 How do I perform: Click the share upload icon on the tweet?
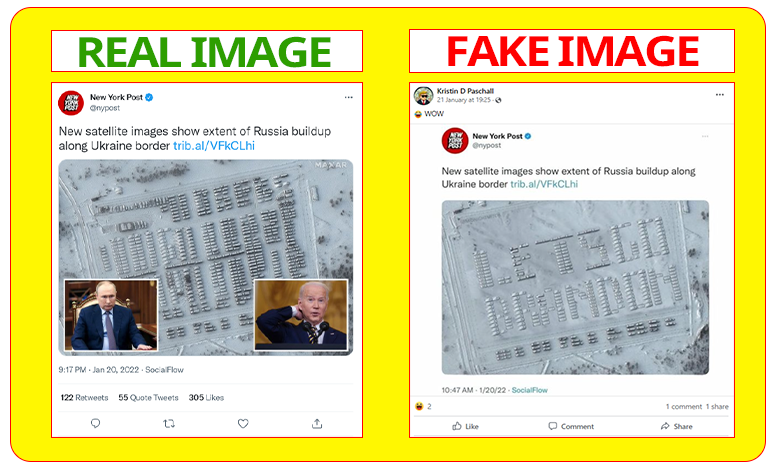point(317,423)
